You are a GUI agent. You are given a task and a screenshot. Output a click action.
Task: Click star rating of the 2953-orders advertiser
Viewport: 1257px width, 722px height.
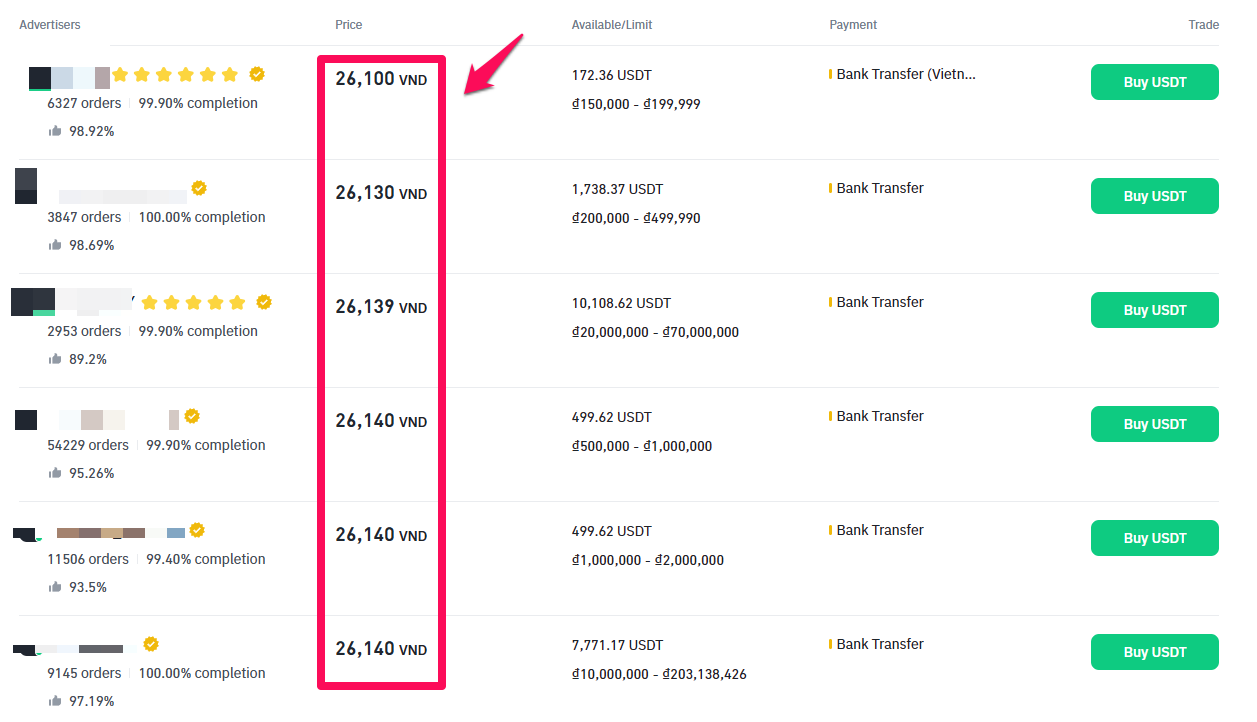pyautogui.click(x=193, y=302)
